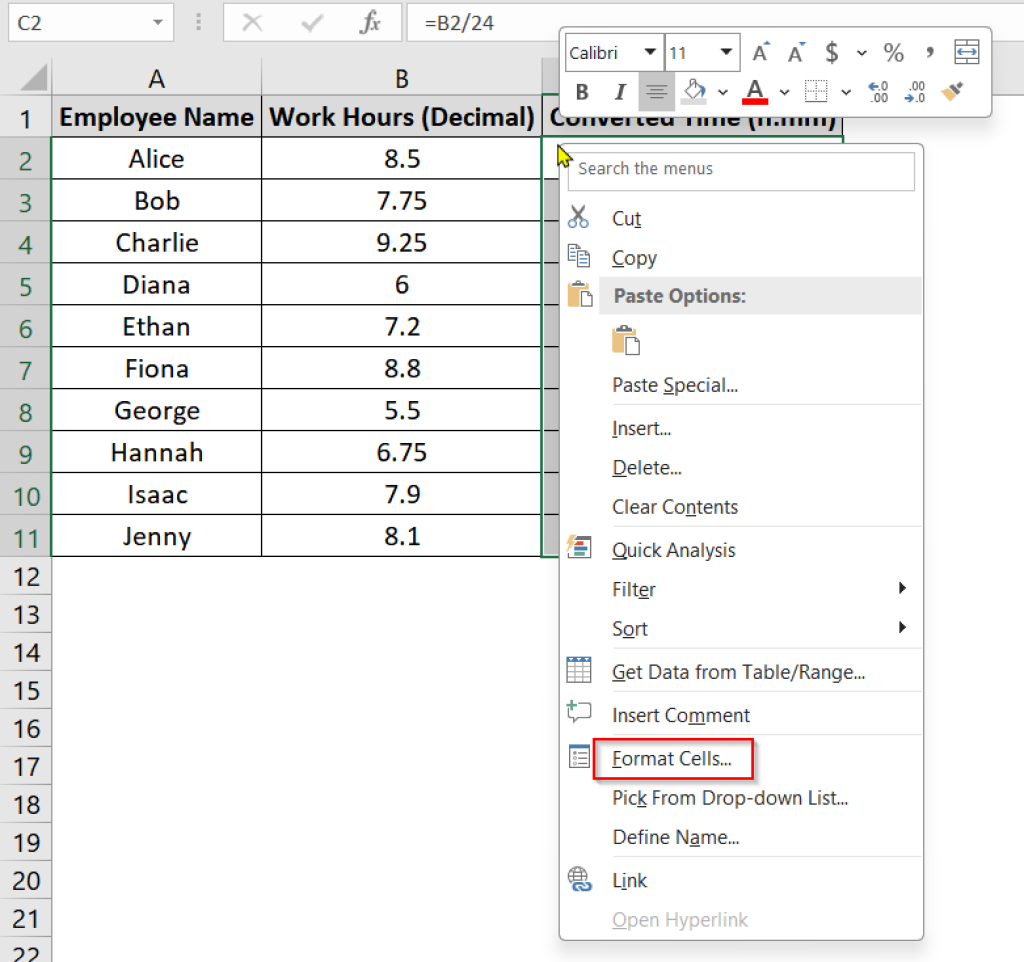This screenshot has width=1024, height=962.
Task: Toggle italic formatting
Action: 620,91
